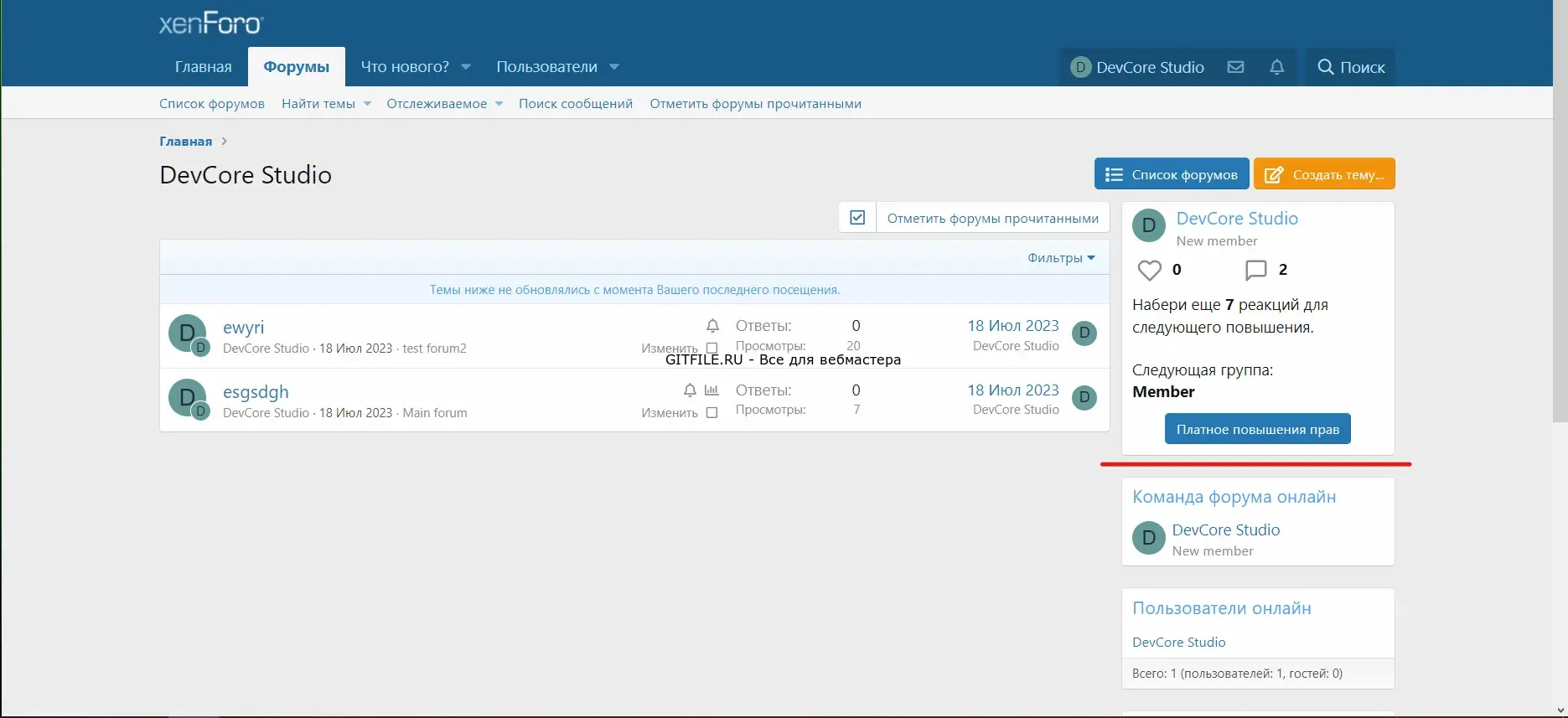1568x718 pixels.
Task: Tick the checkbox for ewyri thread
Action: click(x=712, y=348)
